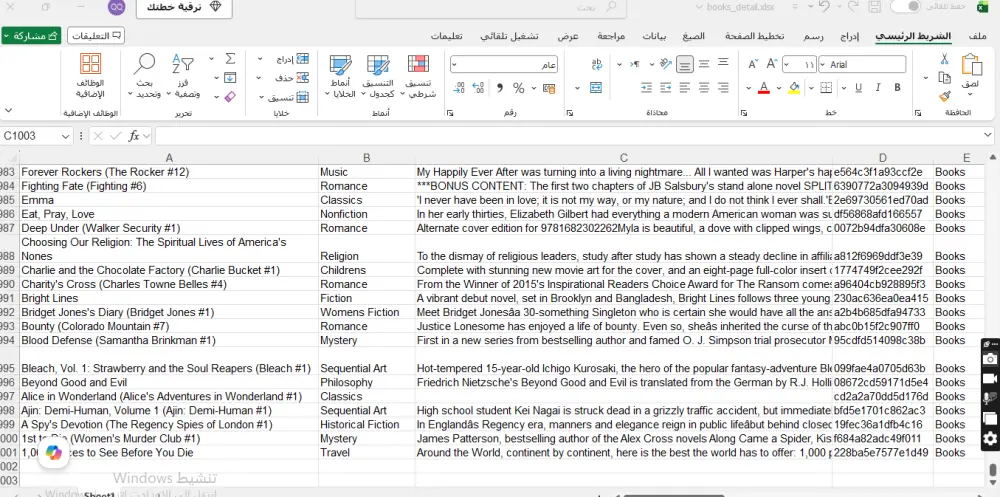Click the Clear eraser icon
The width and height of the screenshot is (1000, 497).
click(x=230, y=96)
